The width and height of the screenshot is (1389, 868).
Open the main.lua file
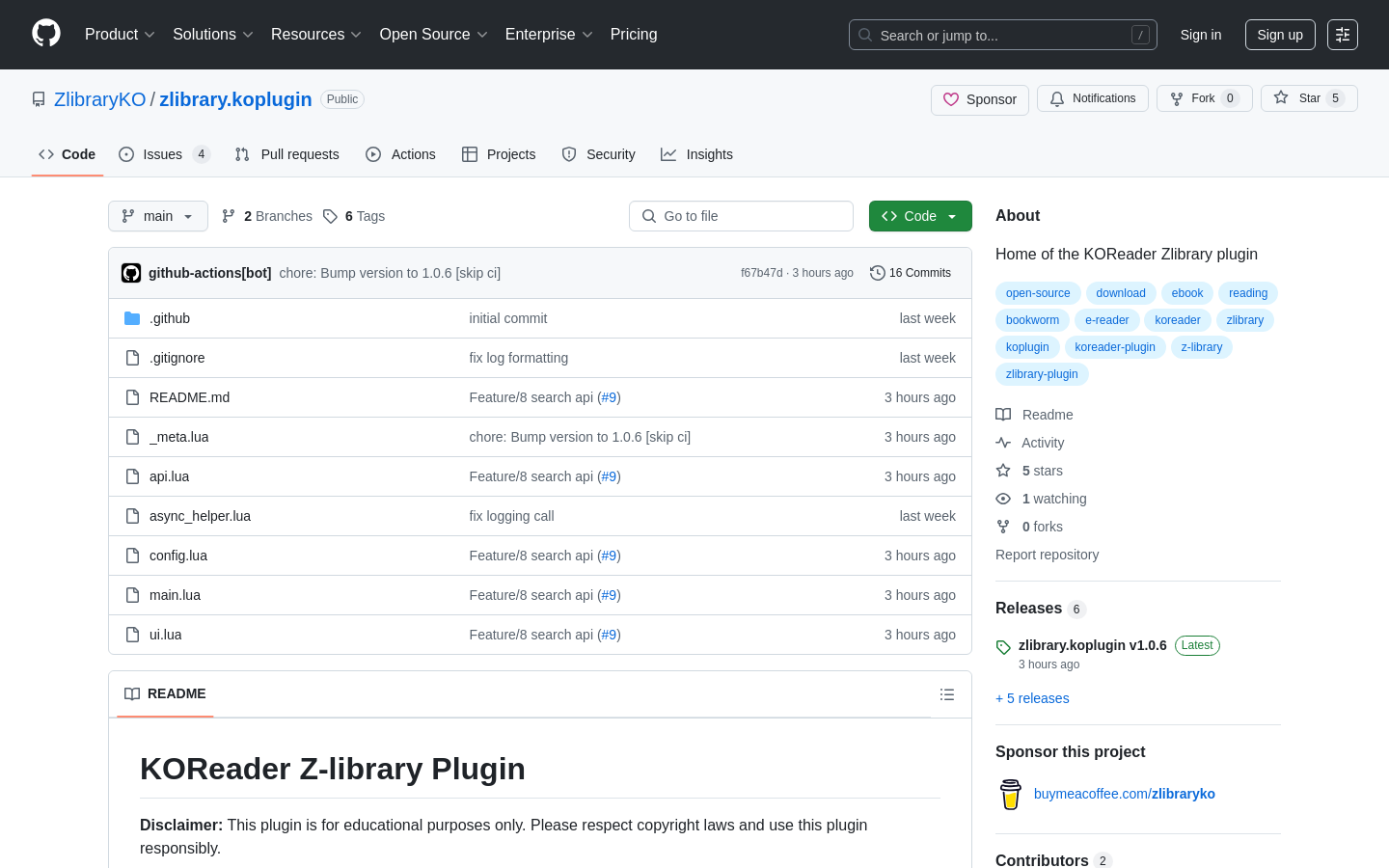tap(175, 595)
